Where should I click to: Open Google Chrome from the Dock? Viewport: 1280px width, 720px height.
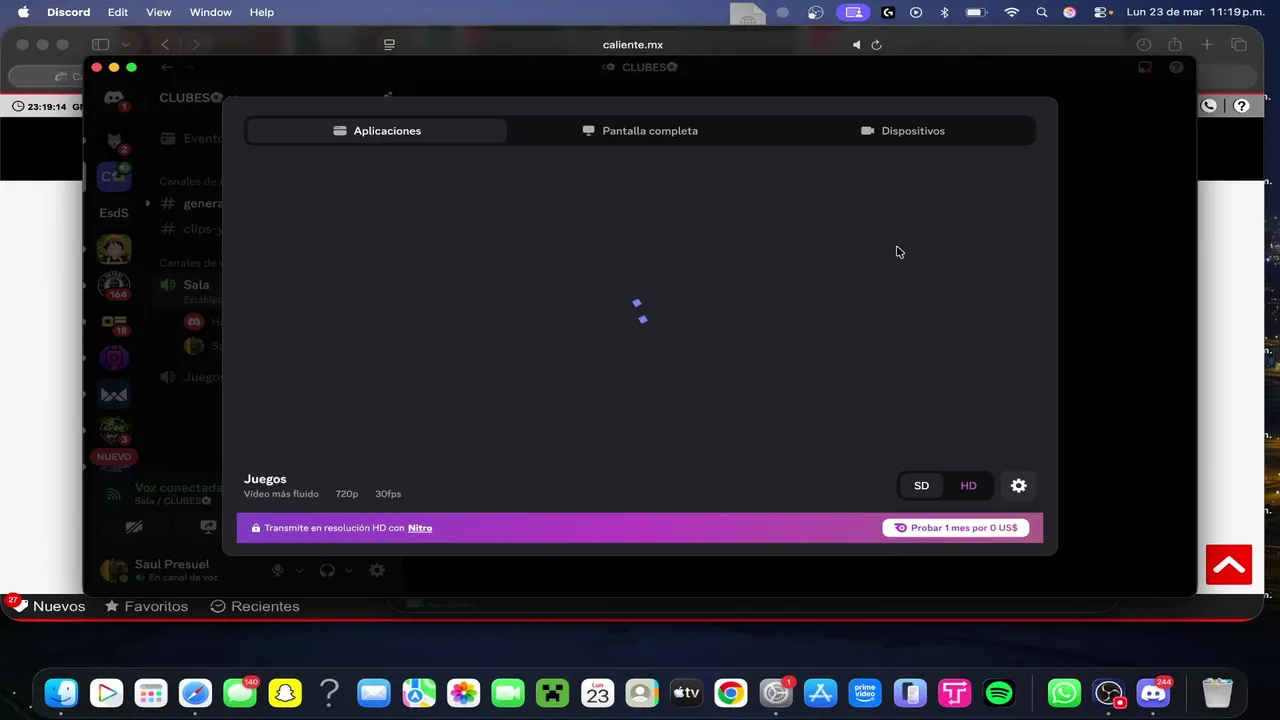click(x=731, y=692)
